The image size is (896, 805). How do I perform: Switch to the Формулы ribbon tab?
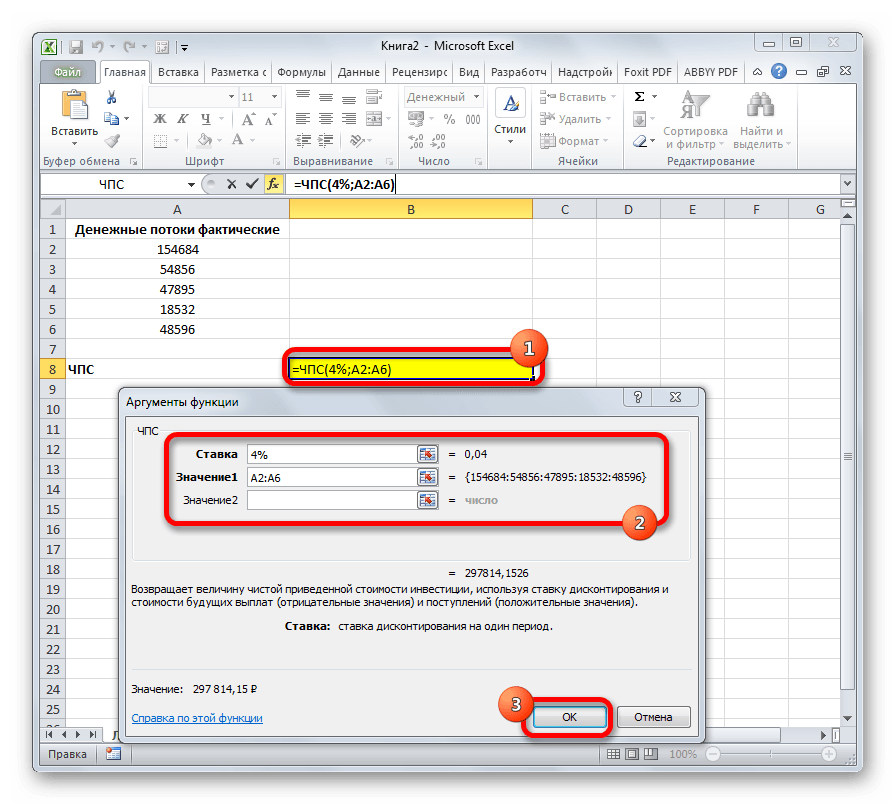pyautogui.click(x=301, y=72)
